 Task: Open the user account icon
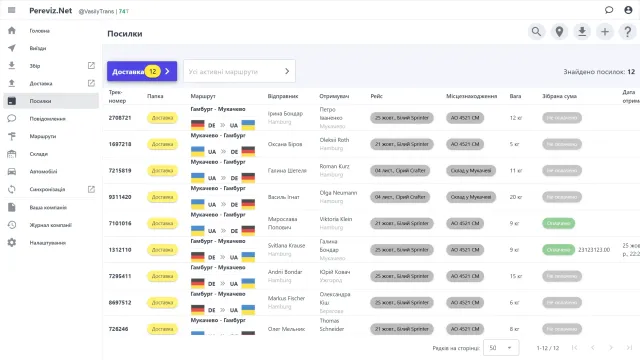coord(628,10)
